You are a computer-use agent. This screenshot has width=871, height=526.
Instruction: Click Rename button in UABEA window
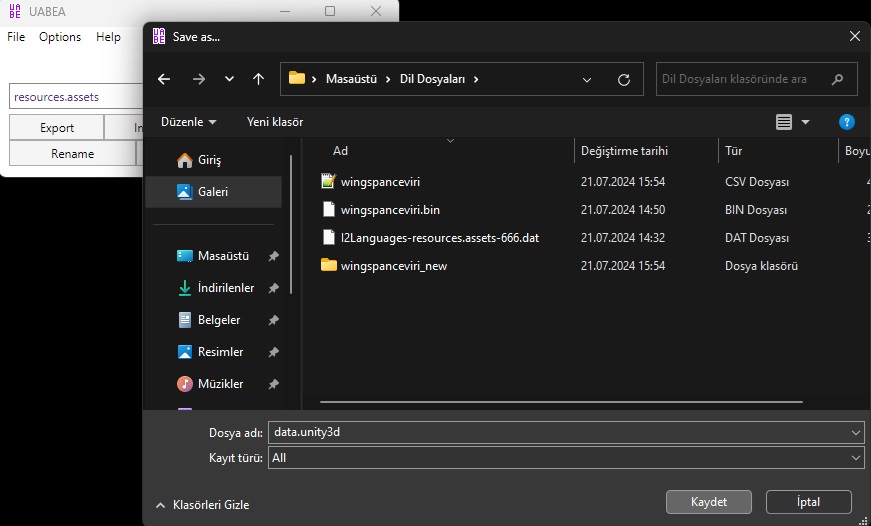coord(72,154)
